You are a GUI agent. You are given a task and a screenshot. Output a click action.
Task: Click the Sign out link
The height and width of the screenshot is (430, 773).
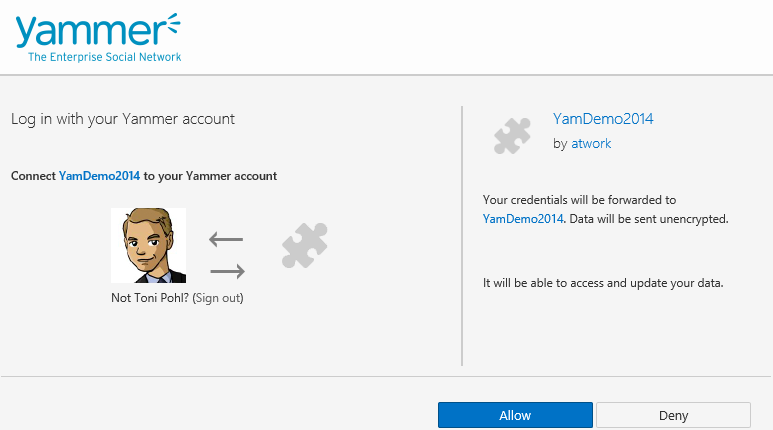pyautogui.click(x=218, y=298)
